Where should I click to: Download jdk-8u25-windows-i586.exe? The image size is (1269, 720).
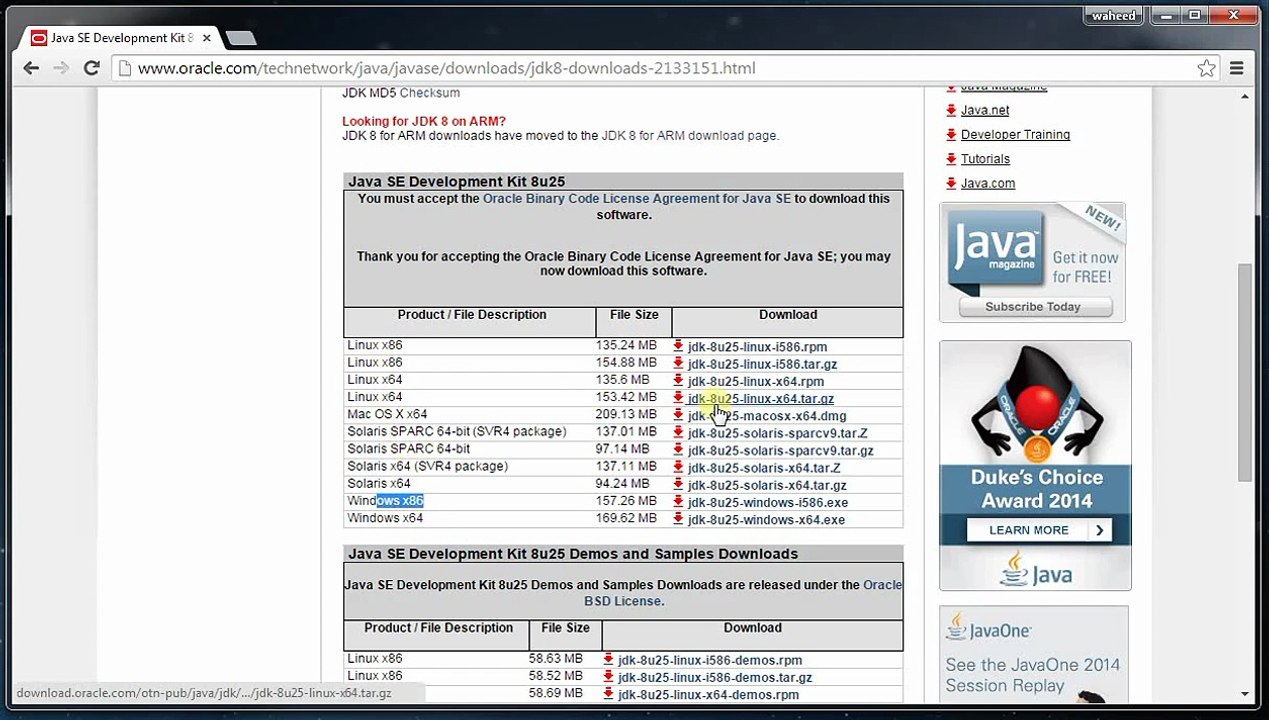coord(768,502)
